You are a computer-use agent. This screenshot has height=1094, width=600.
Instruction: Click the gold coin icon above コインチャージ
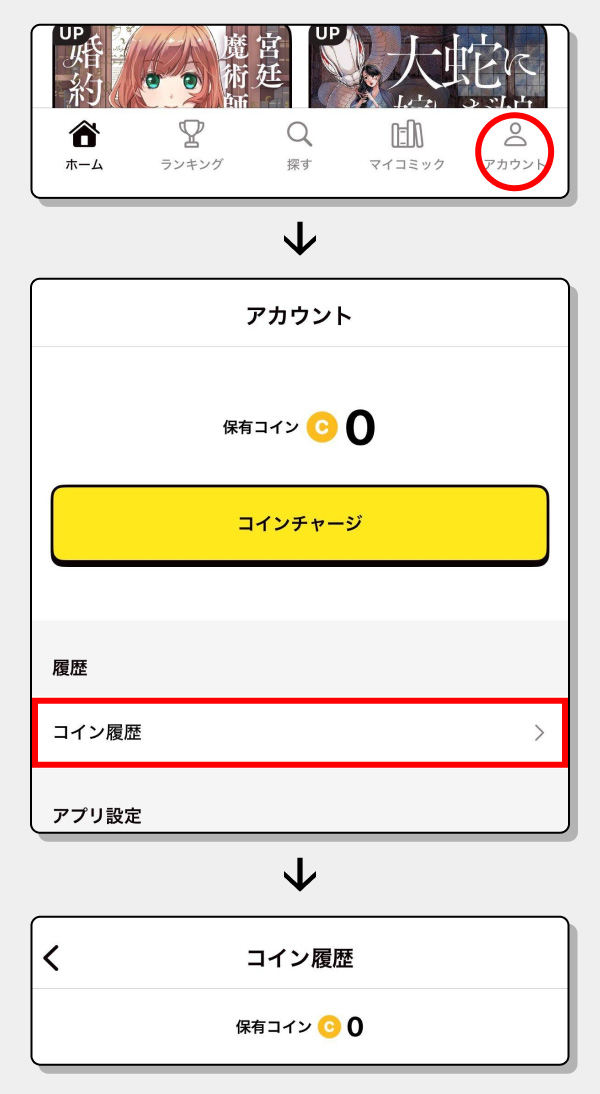click(321, 427)
